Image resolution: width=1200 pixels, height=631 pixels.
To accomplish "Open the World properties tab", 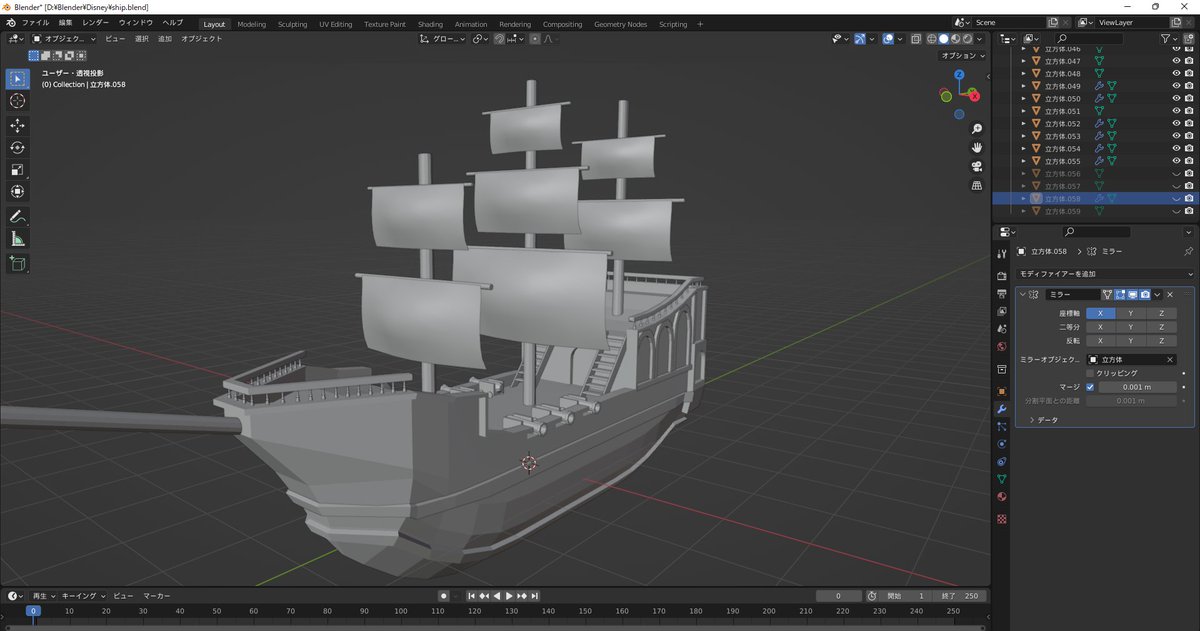I will point(1001,346).
